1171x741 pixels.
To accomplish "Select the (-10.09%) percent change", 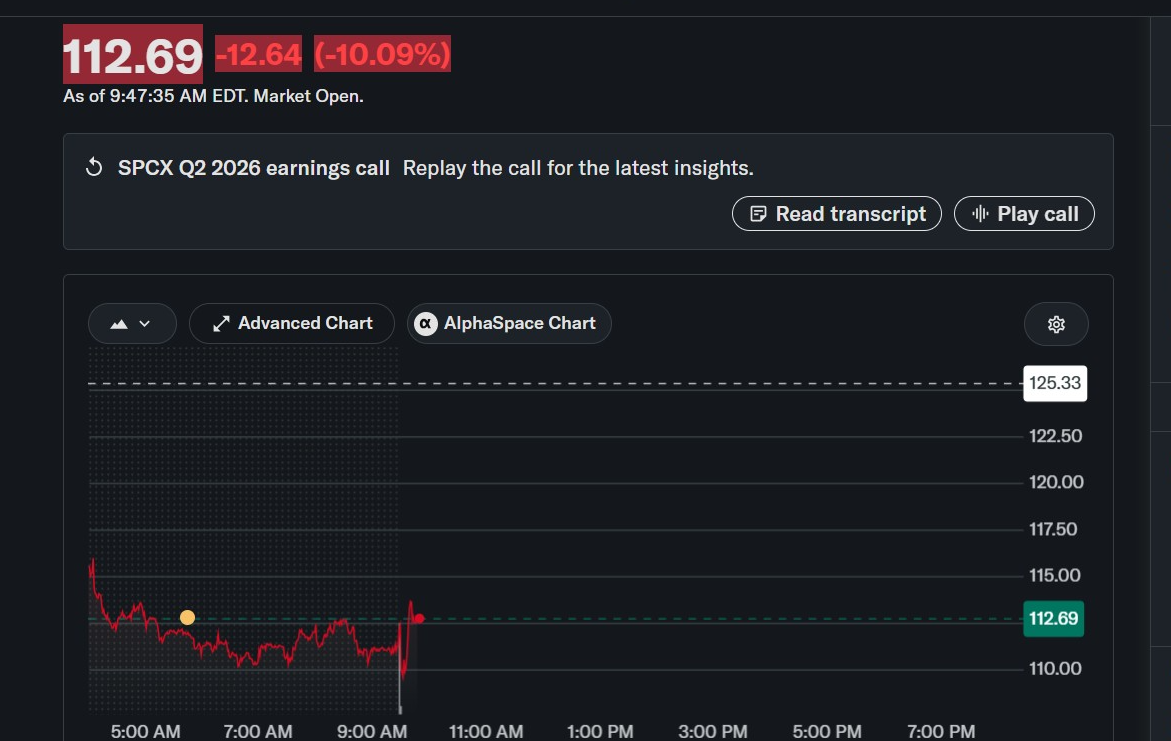I will 382,54.
